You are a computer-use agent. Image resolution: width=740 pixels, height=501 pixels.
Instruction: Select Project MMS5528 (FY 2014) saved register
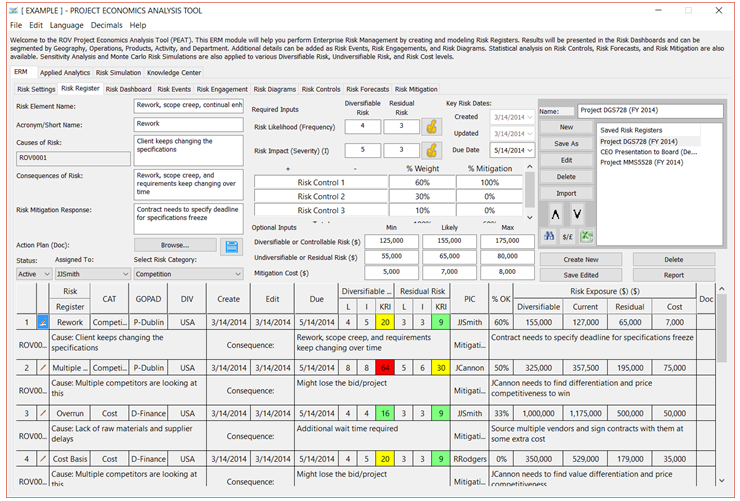pyautogui.click(x=641, y=162)
